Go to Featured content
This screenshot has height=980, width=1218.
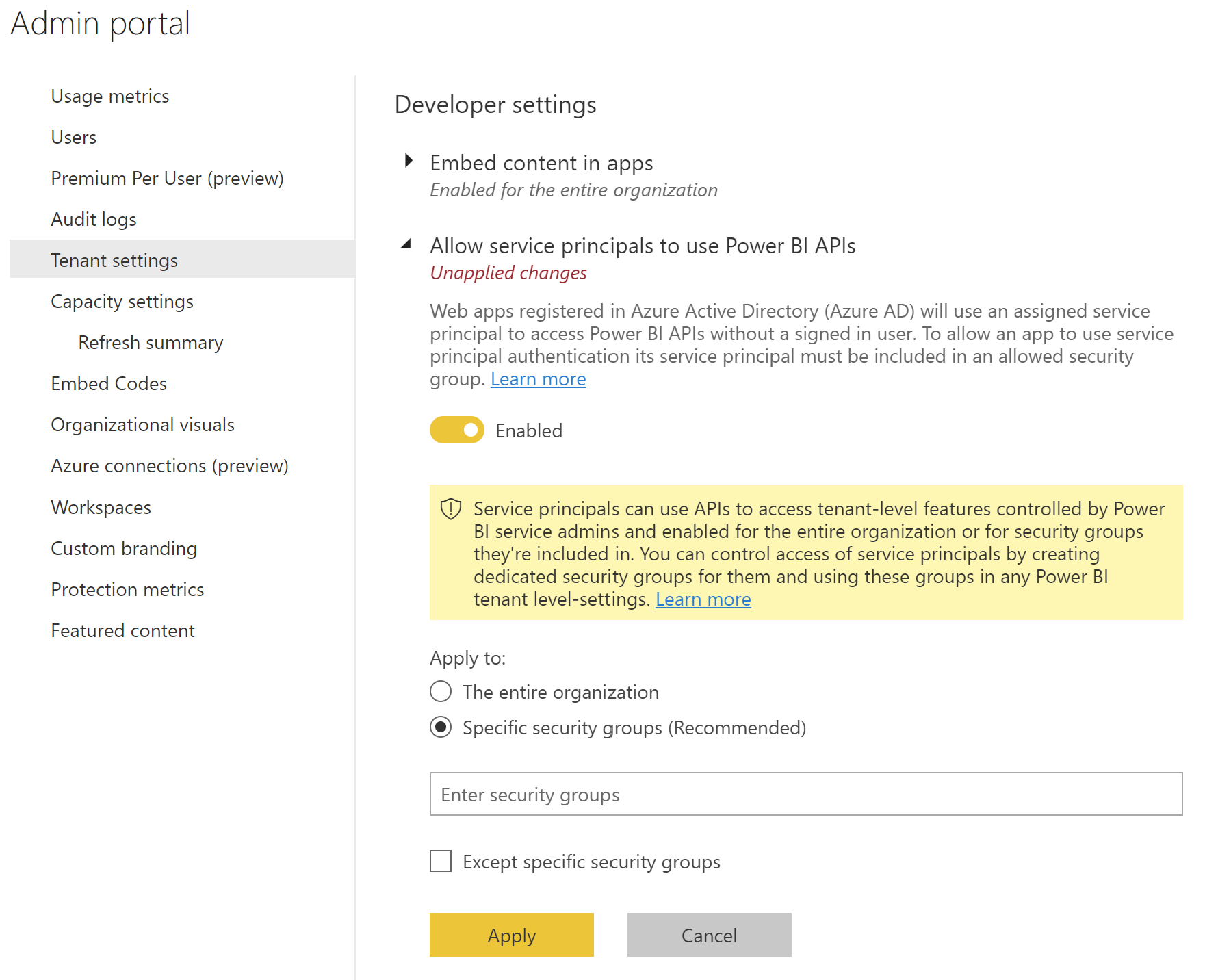(x=123, y=631)
